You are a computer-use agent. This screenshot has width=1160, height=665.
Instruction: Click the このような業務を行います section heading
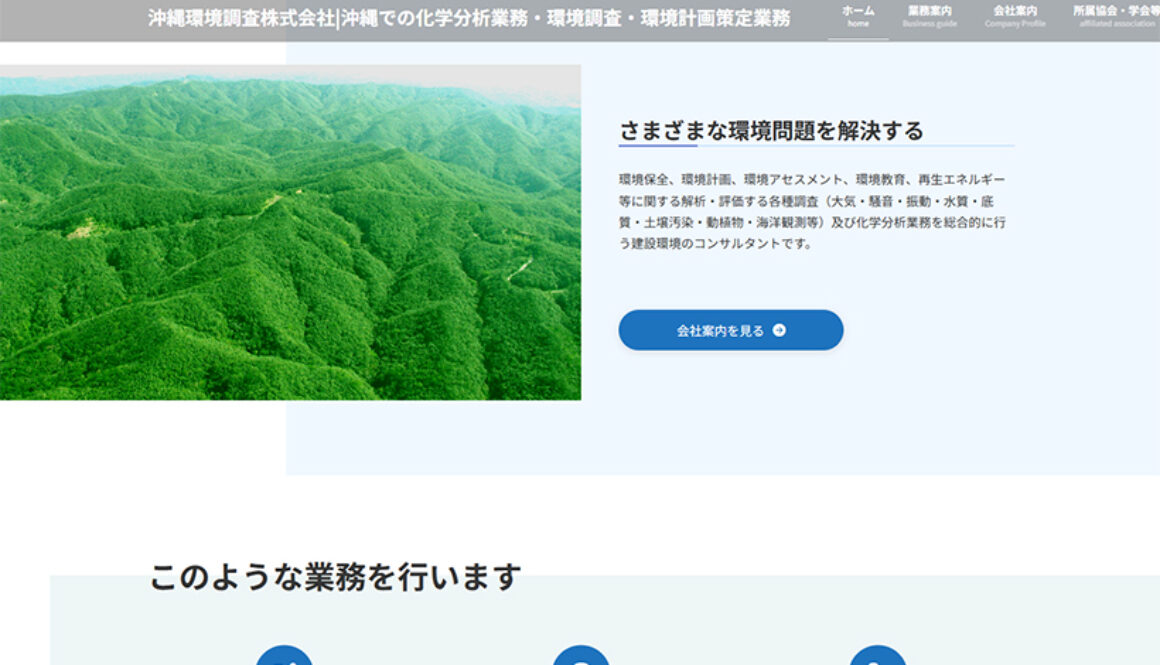click(336, 577)
